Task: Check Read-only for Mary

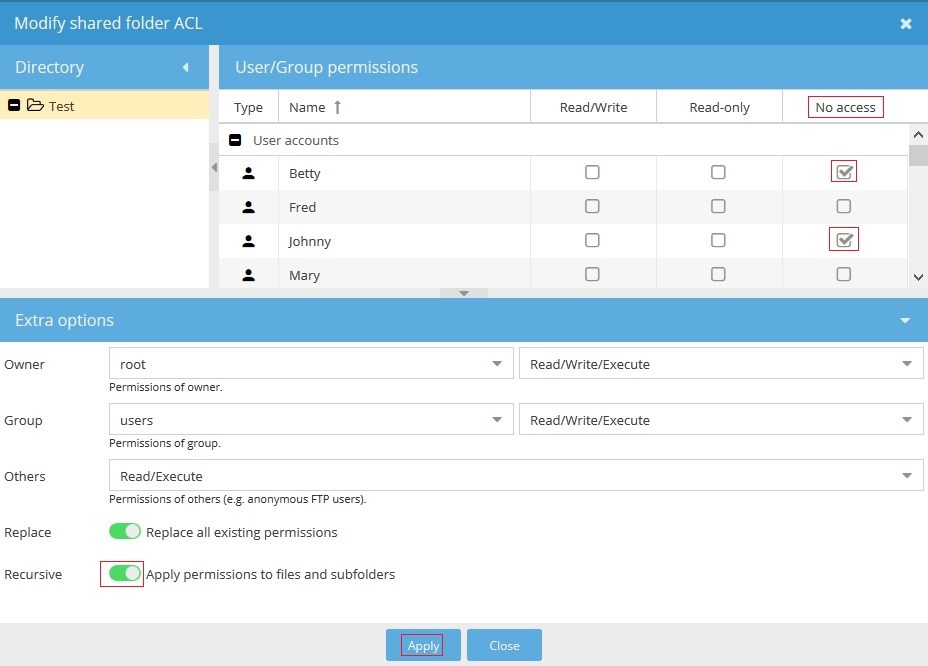Action: pyautogui.click(x=718, y=274)
